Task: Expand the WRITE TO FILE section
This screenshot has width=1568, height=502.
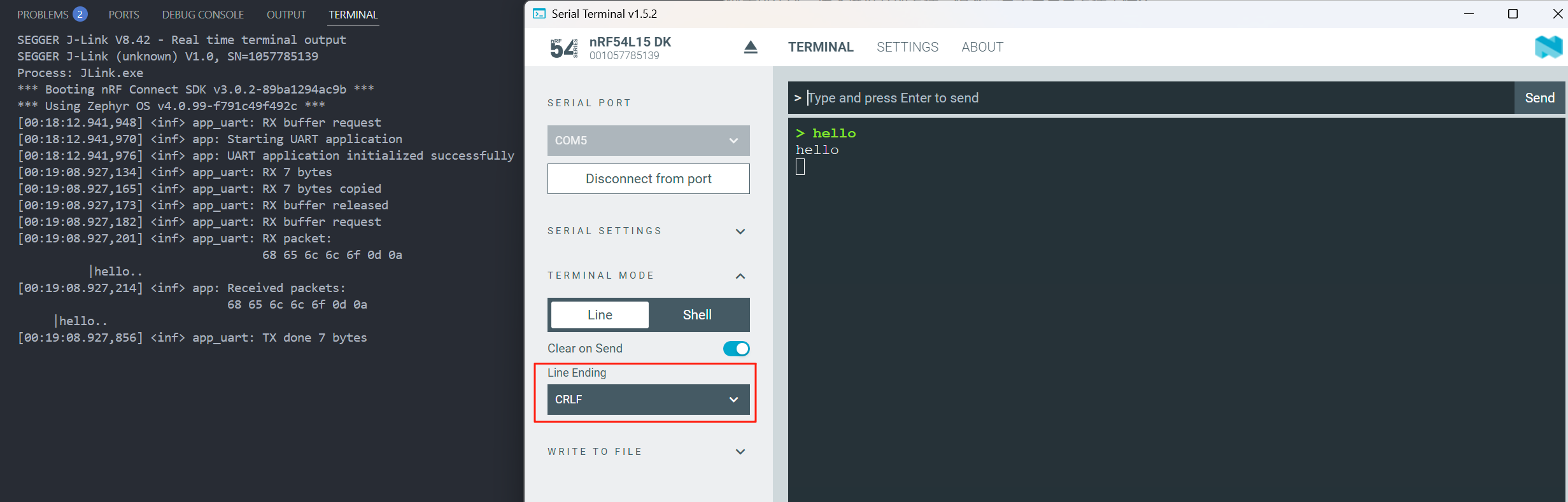Action: 646,452
